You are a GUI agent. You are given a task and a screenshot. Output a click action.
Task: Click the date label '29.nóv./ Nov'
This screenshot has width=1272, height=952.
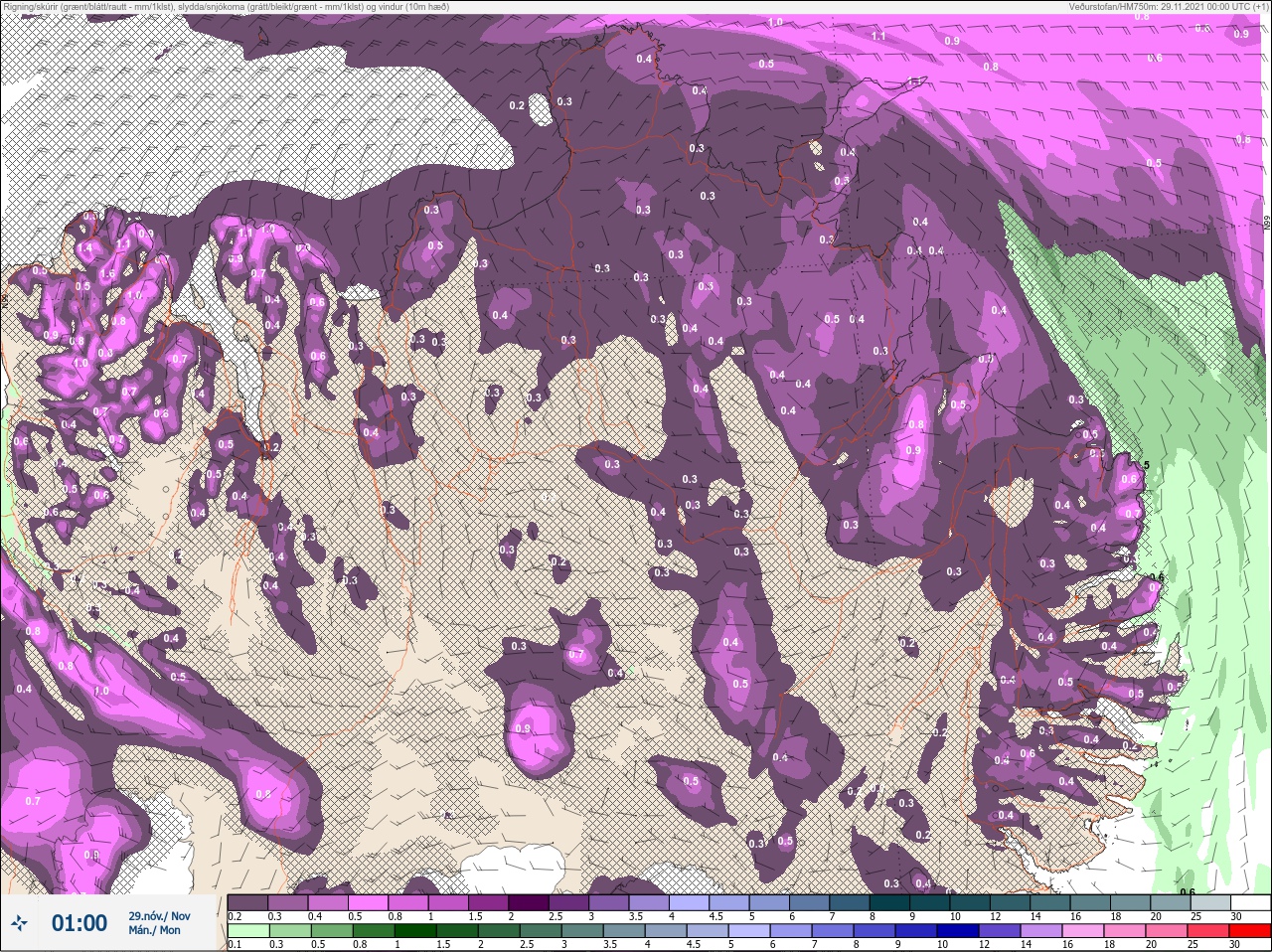(x=159, y=916)
